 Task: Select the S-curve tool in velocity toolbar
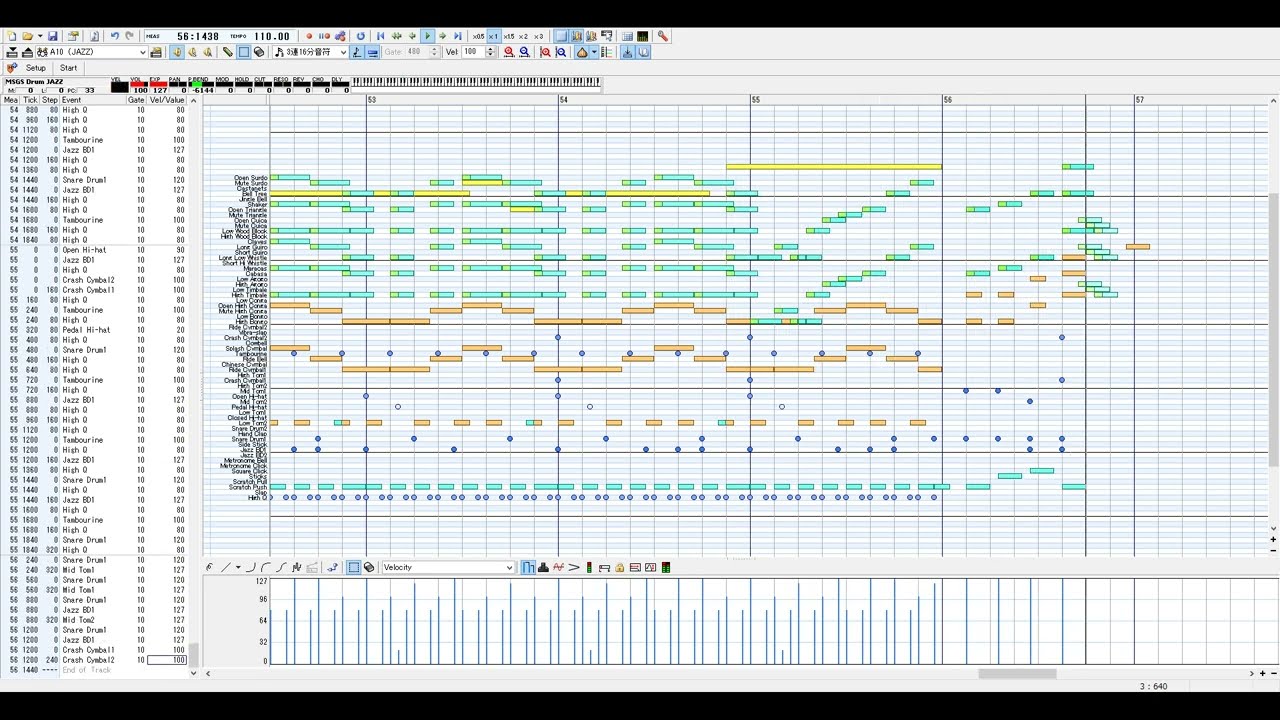point(281,567)
